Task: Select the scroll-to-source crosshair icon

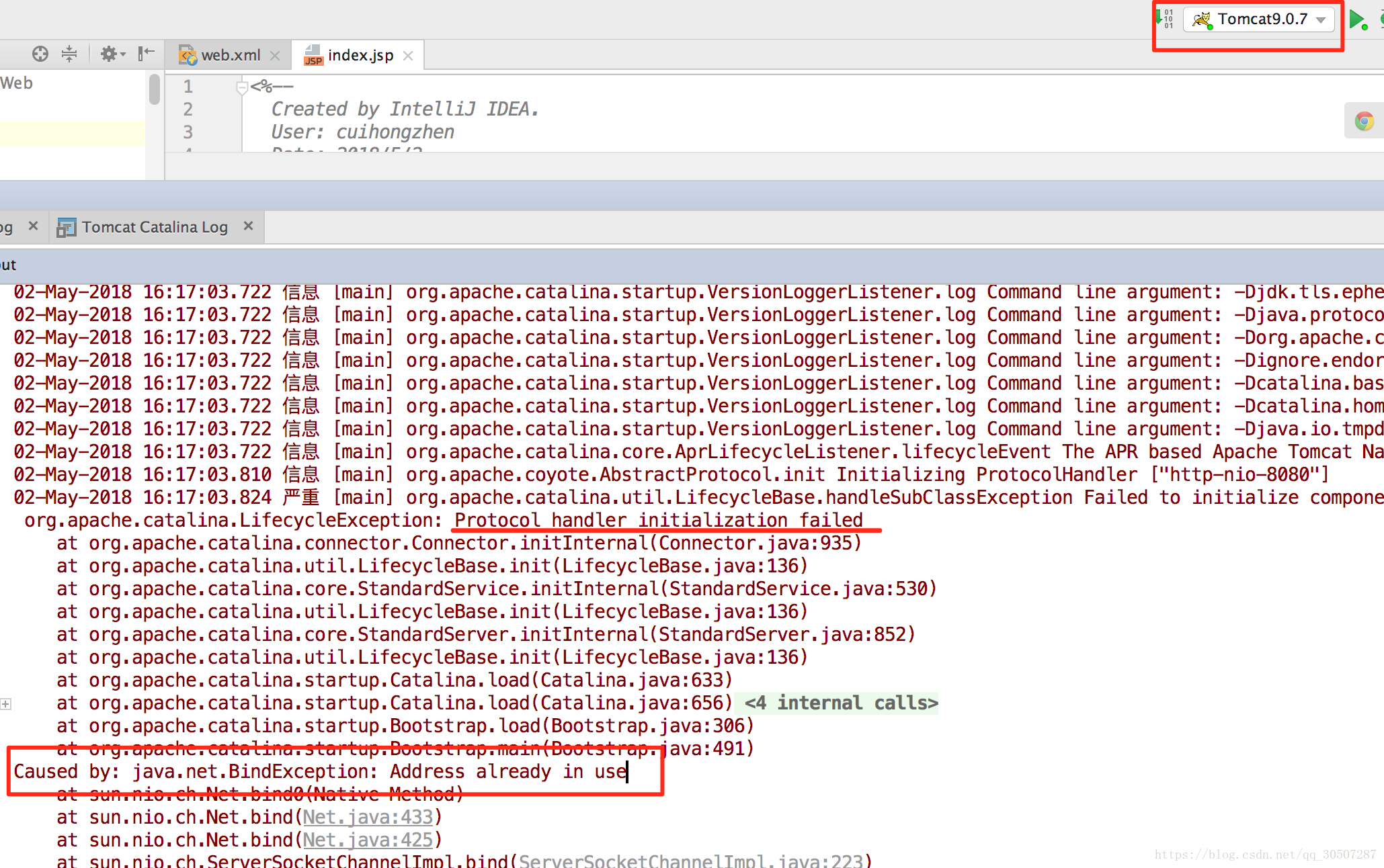Action: pyautogui.click(x=40, y=53)
